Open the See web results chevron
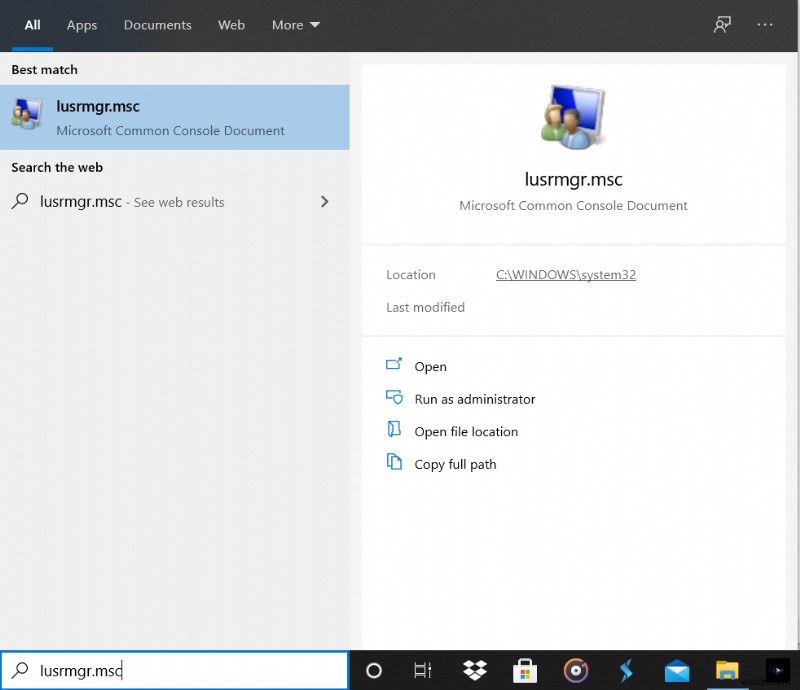The height and width of the screenshot is (690, 800). [324, 201]
